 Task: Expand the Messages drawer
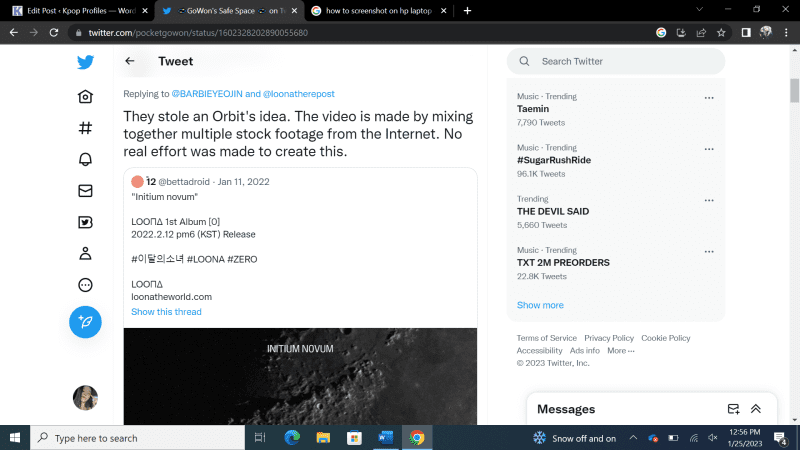coord(756,409)
